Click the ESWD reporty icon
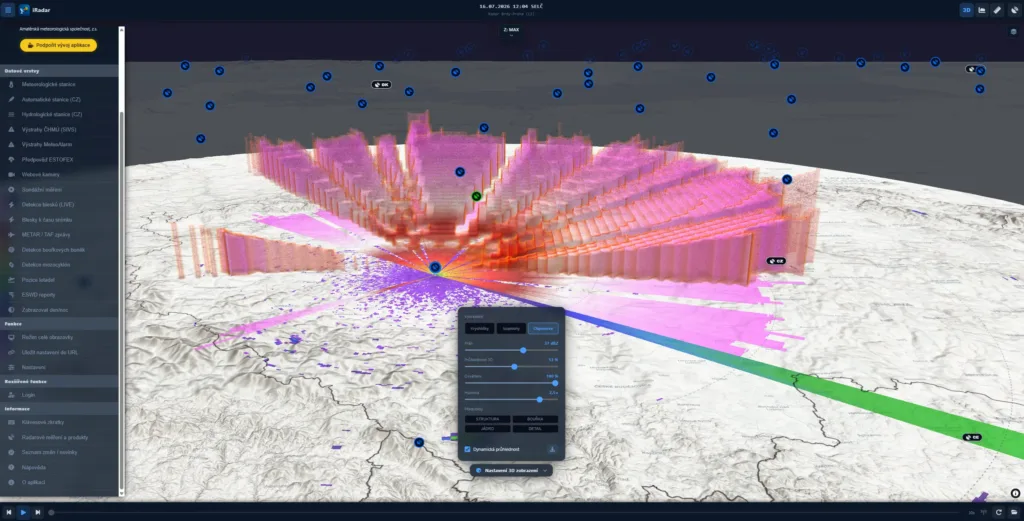The height and width of the screenshot is (521, 1024). point(11,294)
